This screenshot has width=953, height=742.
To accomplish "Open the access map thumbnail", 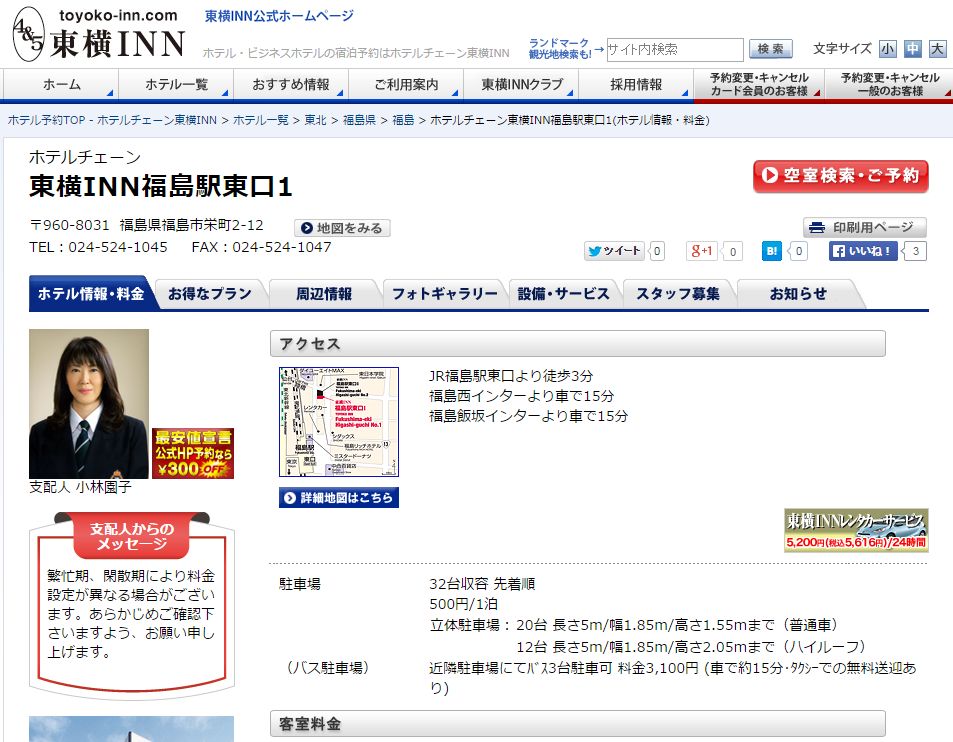I will tap(339, 422).
